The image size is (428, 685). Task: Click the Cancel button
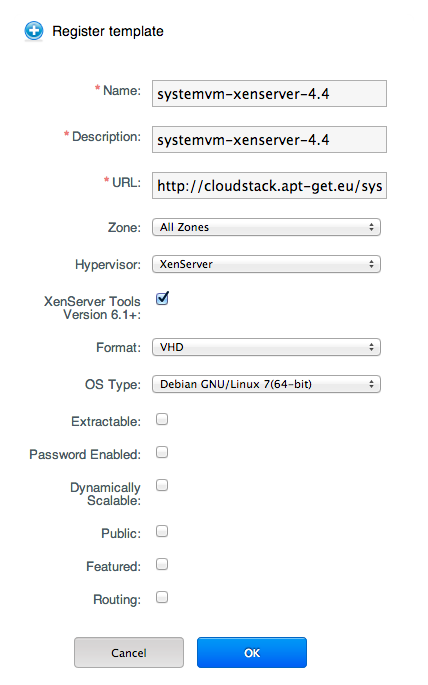[x=129, y=653]
